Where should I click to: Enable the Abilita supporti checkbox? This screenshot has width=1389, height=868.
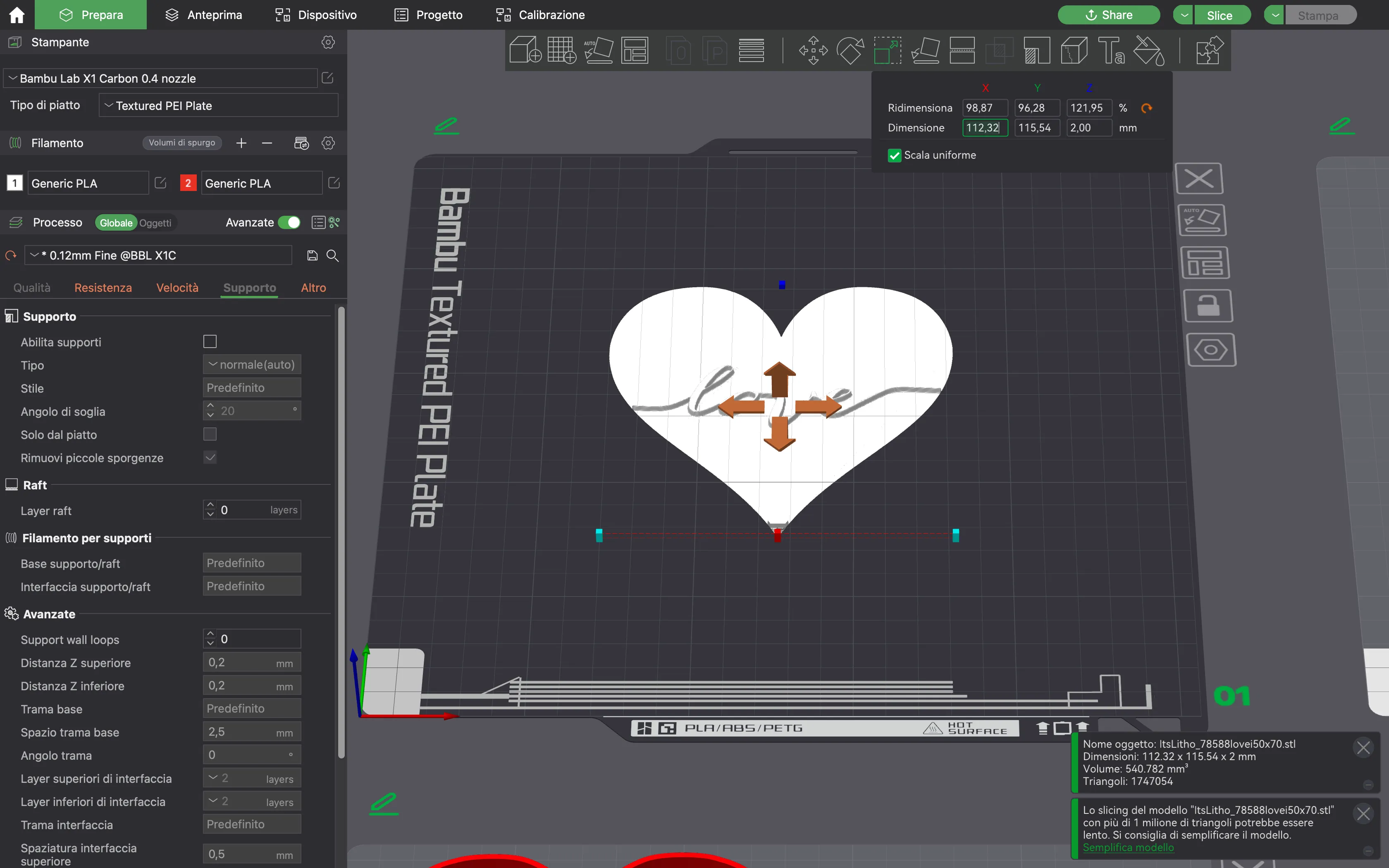(210, 341)
